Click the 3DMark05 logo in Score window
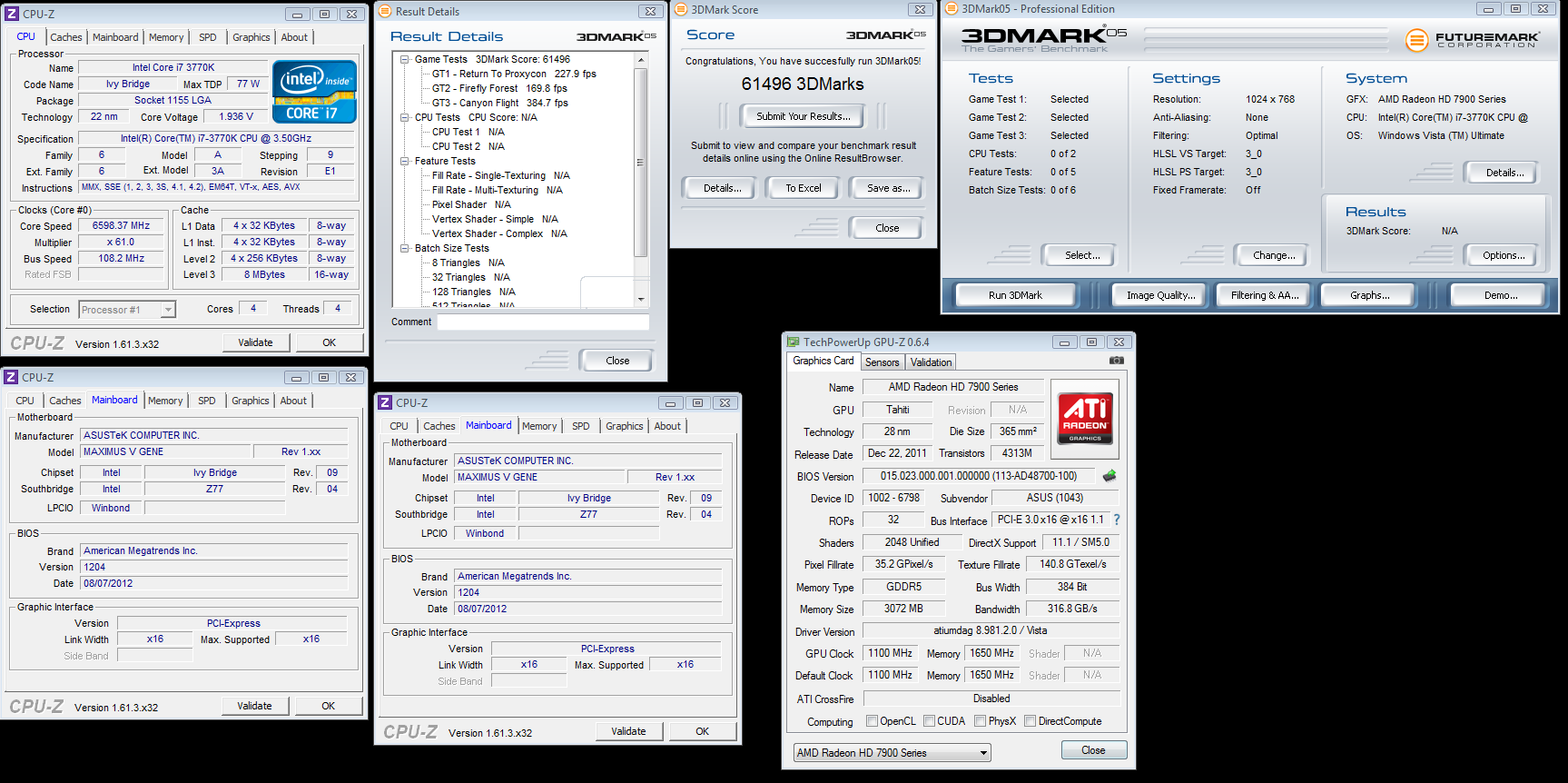1568x783 pixels. click(x=886, y=35)
